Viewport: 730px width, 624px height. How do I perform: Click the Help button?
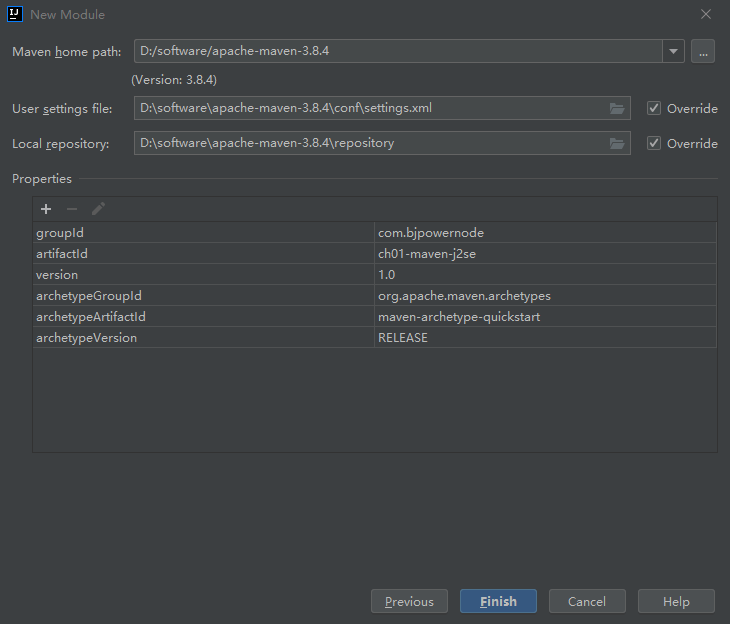(676, 601)
